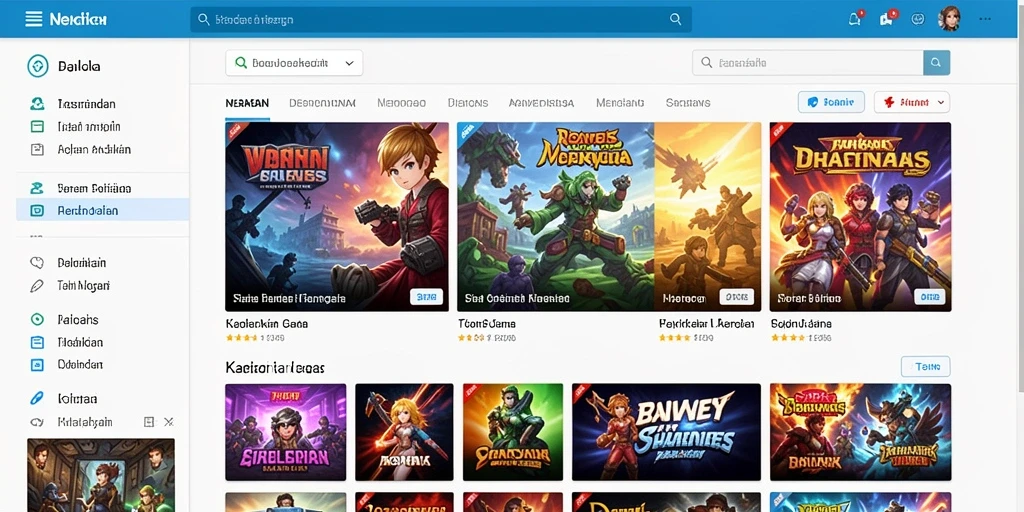Open the hamburger menu in top bar

[33, 19]
